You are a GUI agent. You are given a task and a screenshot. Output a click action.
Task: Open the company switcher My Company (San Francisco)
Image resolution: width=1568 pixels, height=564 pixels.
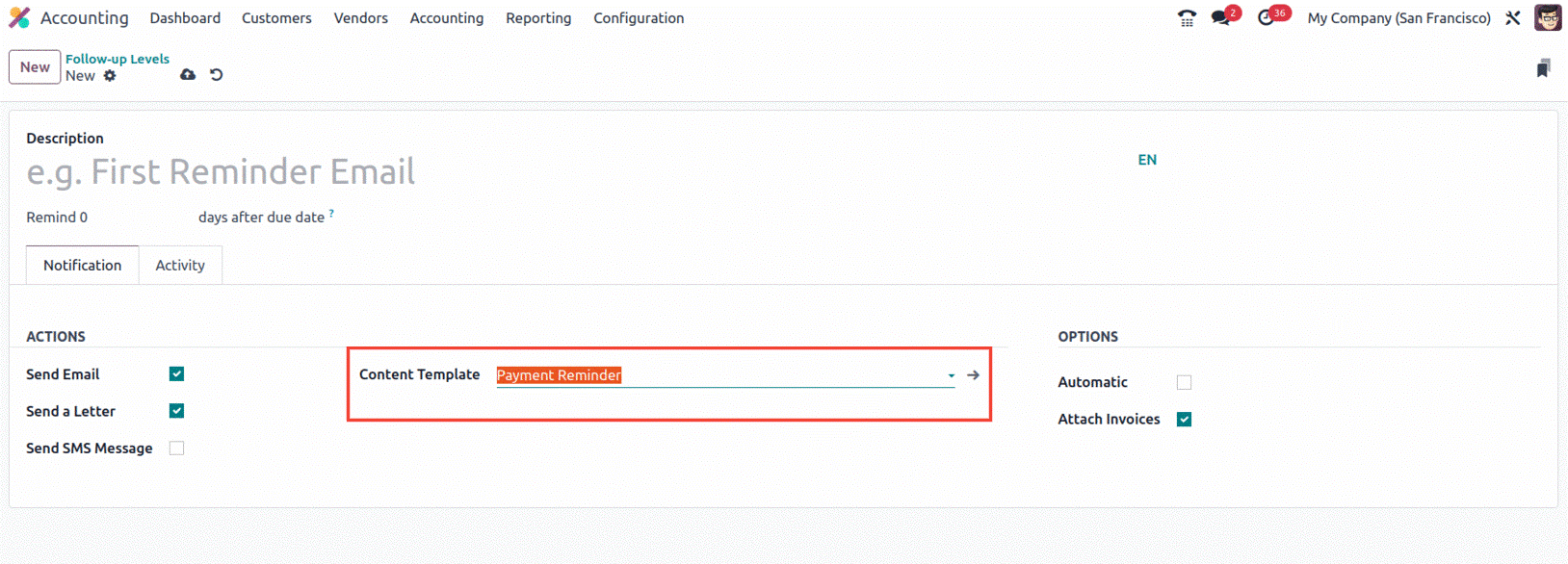(1398, 18)
